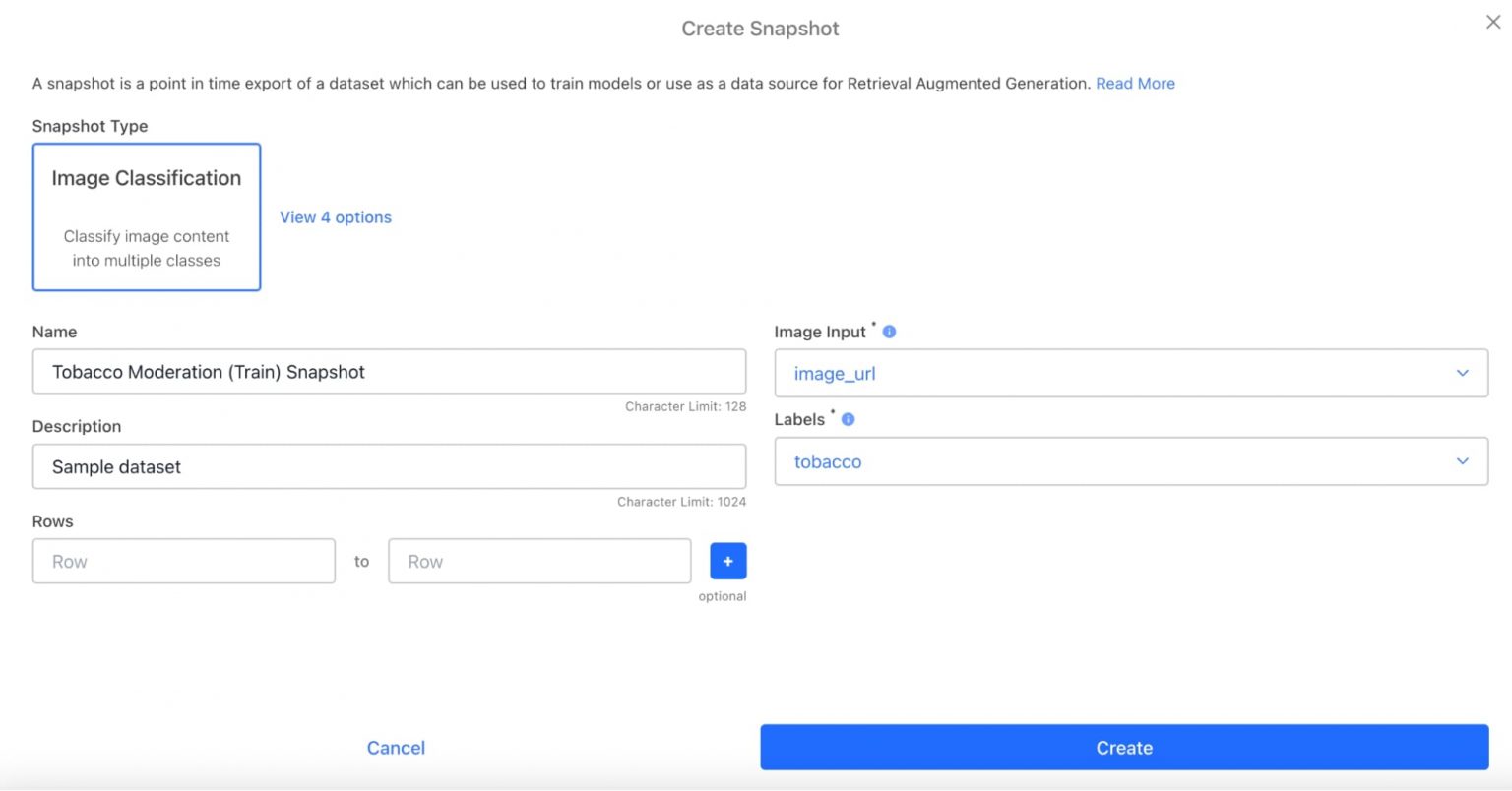Click the plus button to add row range
The width and height of the screenshot is (1512, 791).
pos(727,561)
